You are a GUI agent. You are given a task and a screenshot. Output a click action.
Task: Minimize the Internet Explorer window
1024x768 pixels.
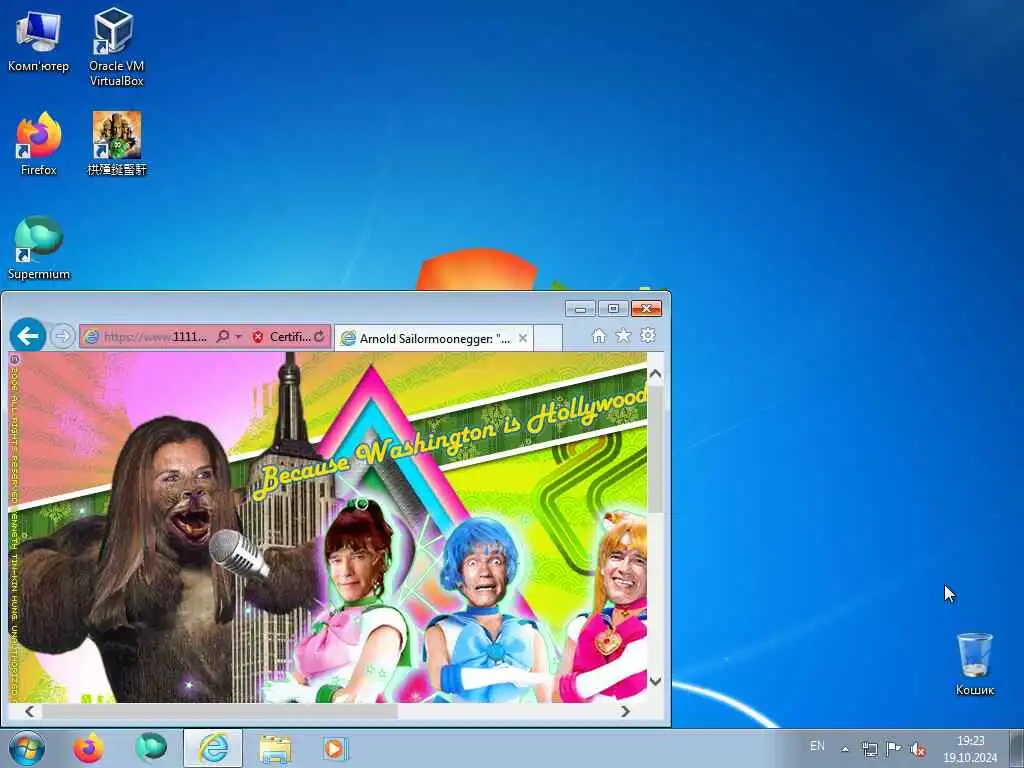580,308
